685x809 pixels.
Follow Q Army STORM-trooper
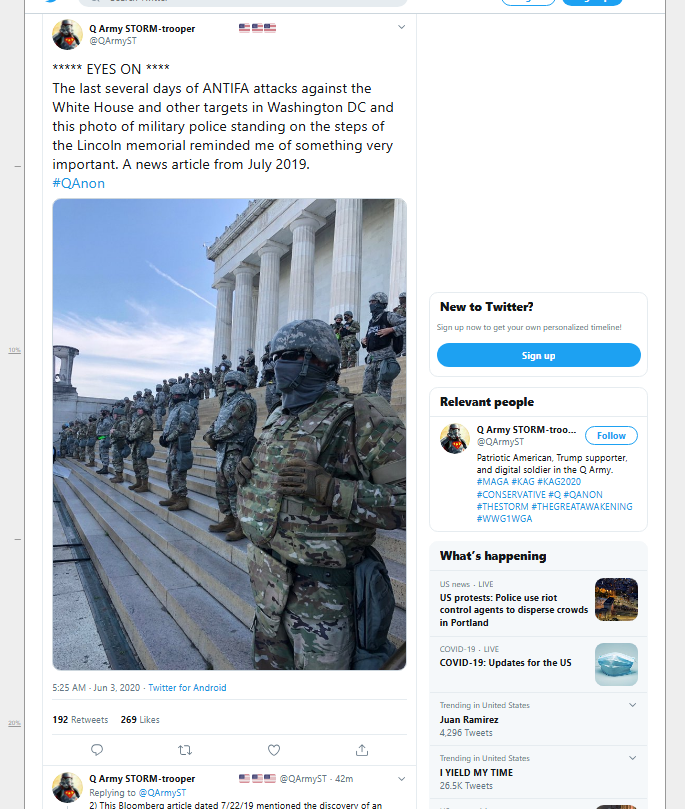point(611,435)
